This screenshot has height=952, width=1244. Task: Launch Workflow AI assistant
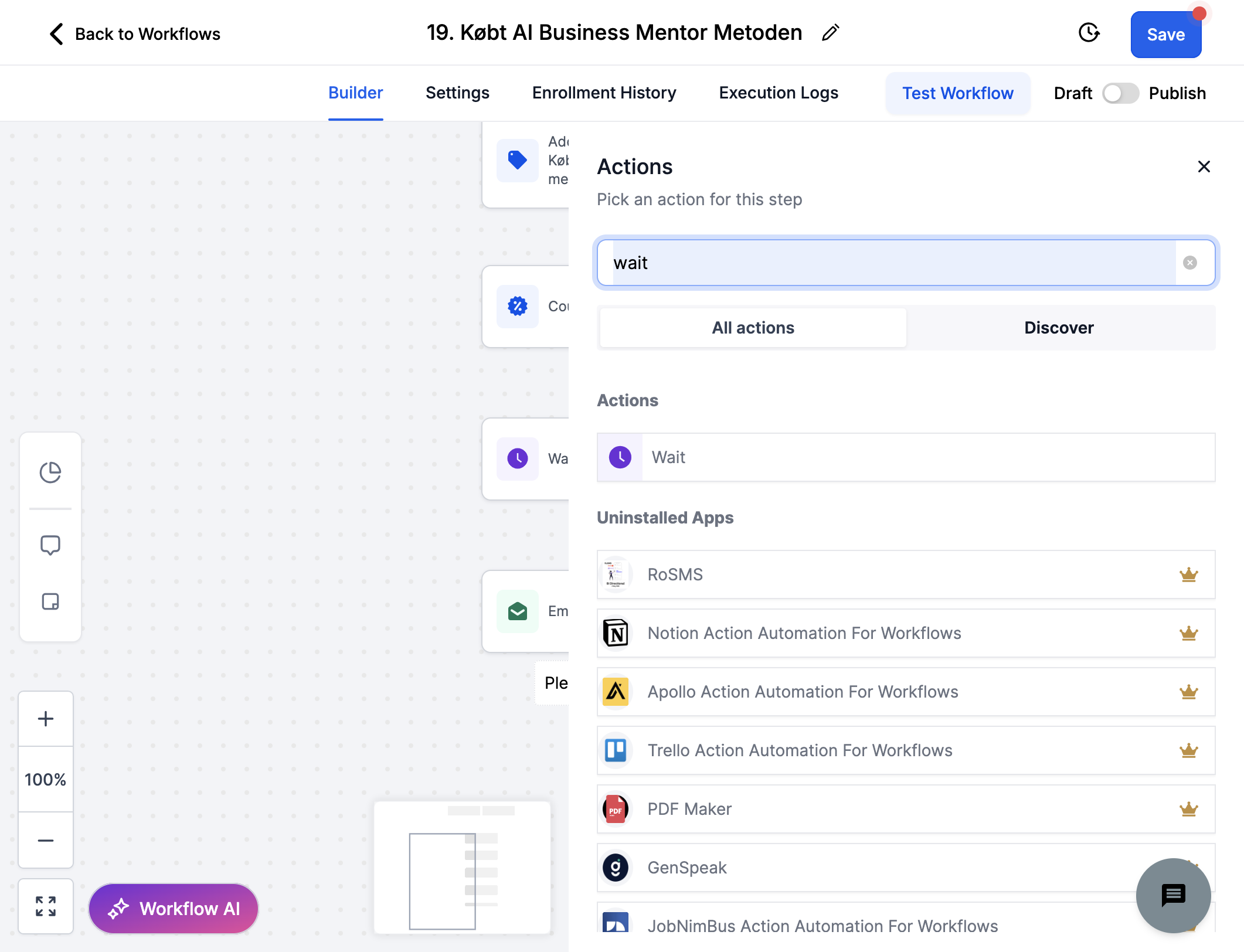point(174,909)
